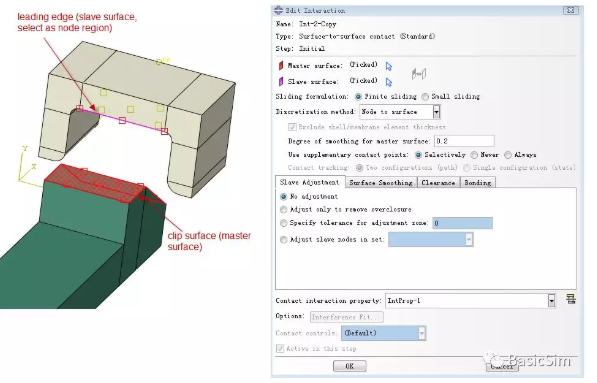Switch to the Surface Smoothing tab
Viewport: 597px width, 383px height.
pos(381,183)
